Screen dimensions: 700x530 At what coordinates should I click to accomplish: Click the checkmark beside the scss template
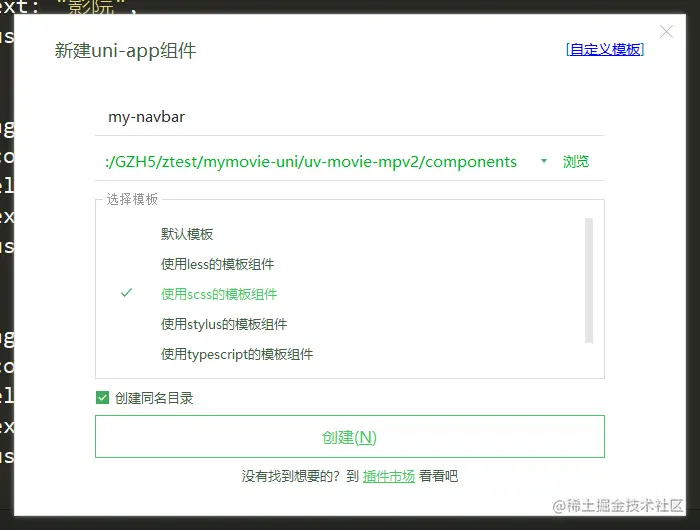point(126,293)
